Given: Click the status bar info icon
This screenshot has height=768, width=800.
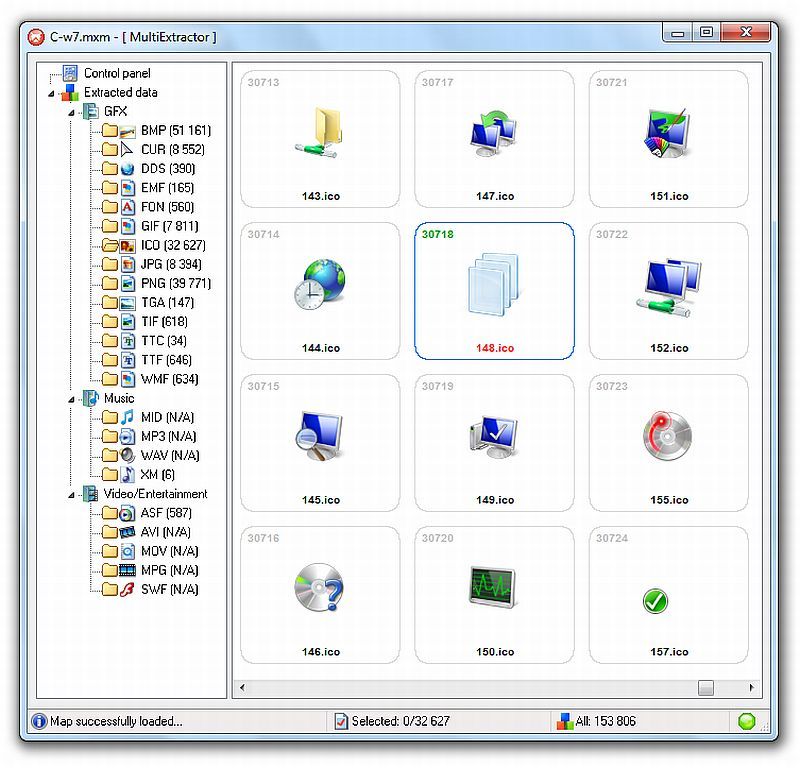Looking at the screenshot, I should coord(39,721).
